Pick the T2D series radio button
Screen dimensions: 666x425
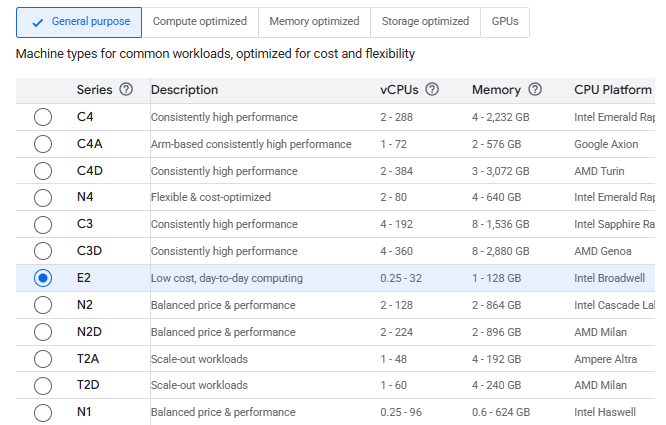tap(43, 385)
